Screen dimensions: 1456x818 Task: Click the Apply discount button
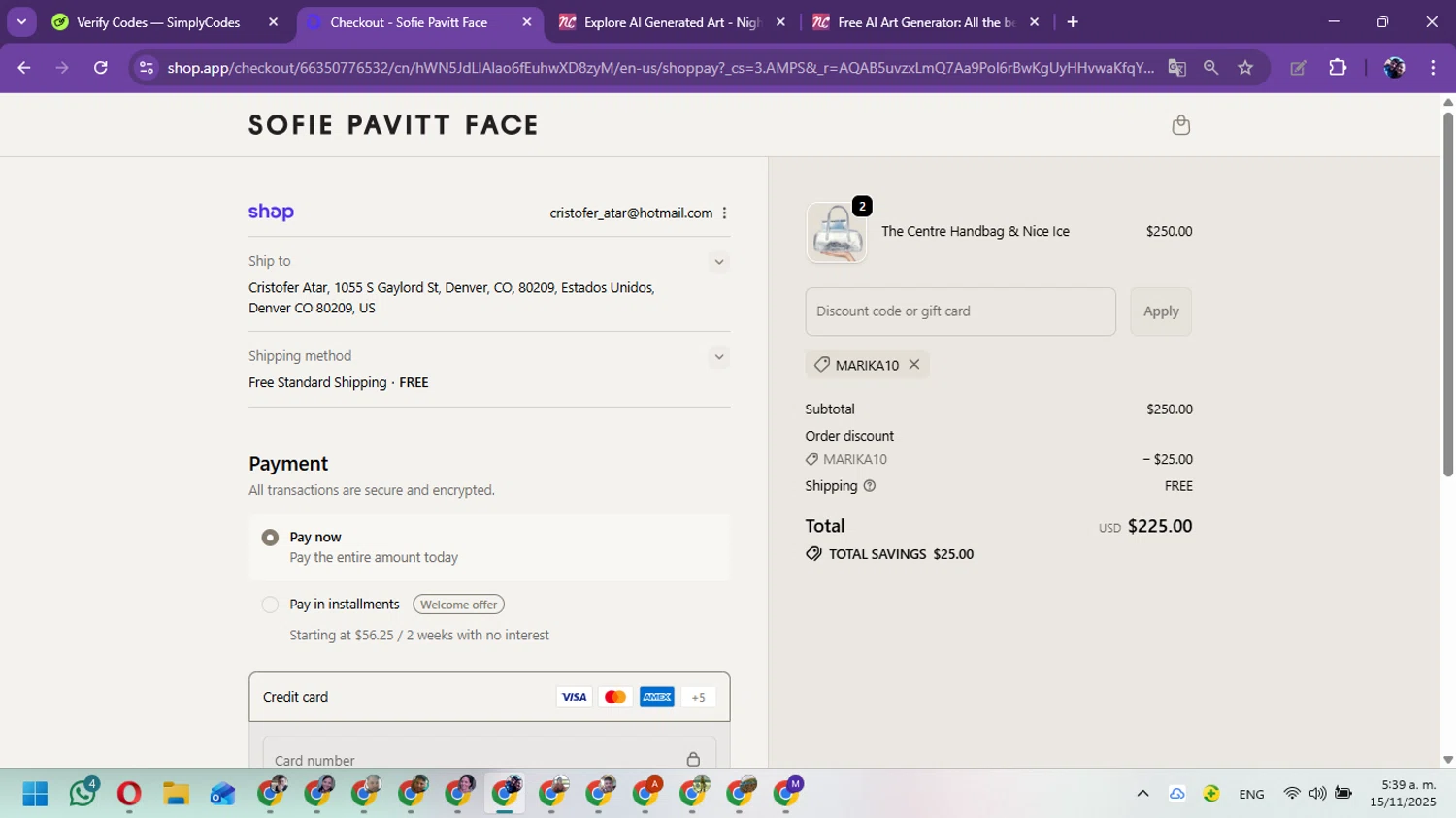click(1161, 311)
